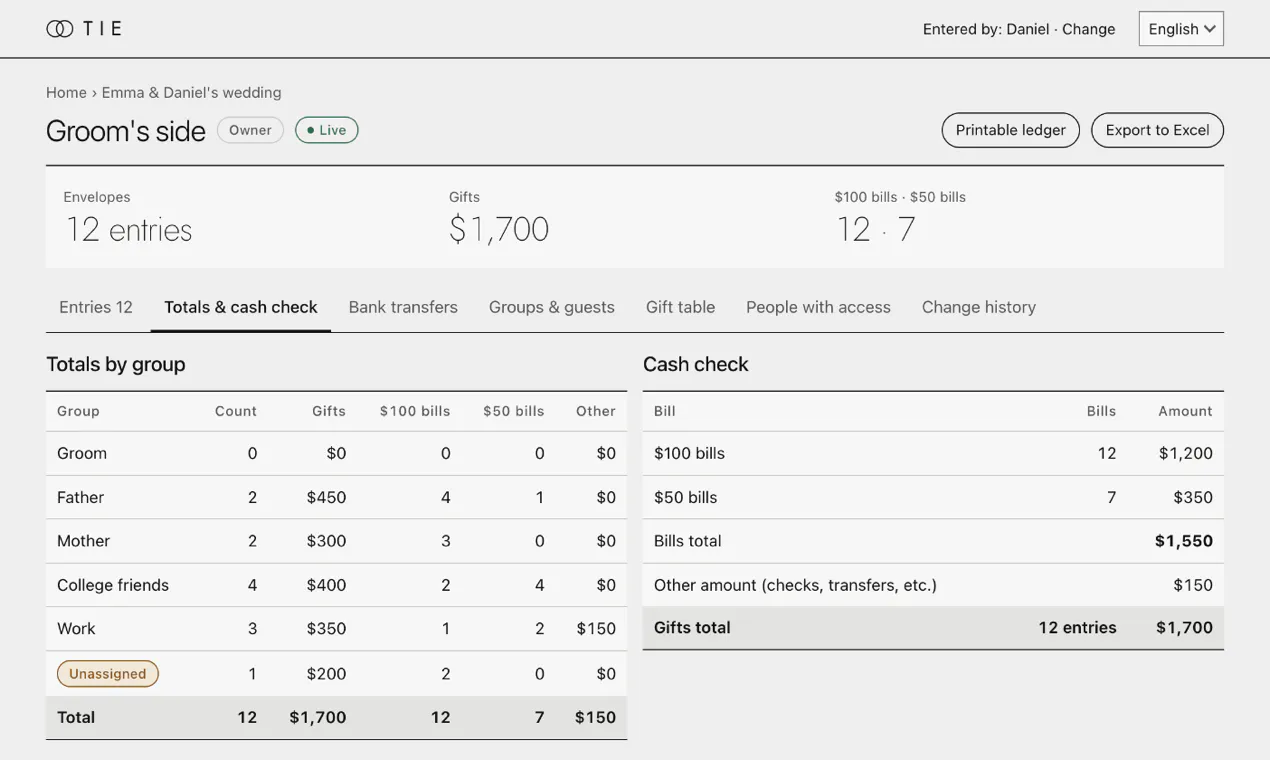This screenshot has height=760, width=1270.
Task: Click the TIE interlocking rings logo
Action: tap(59, 29)
